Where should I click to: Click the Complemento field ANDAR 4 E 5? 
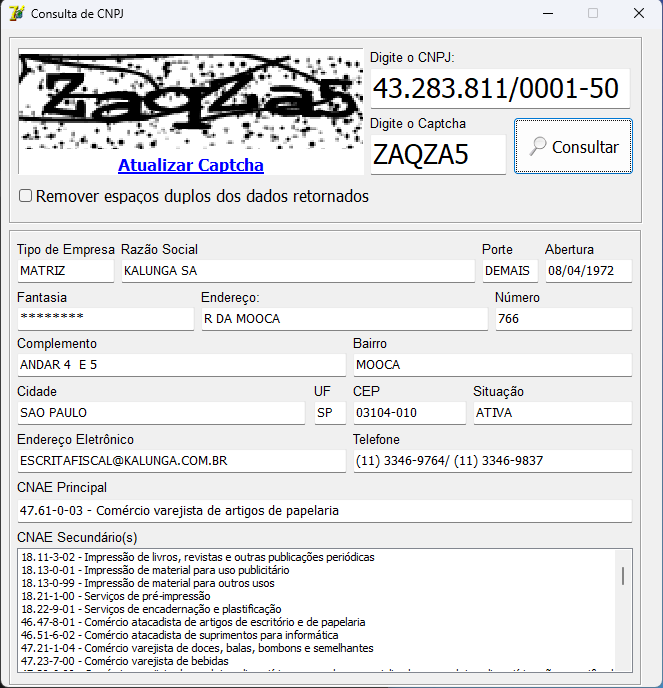point(182,365)
